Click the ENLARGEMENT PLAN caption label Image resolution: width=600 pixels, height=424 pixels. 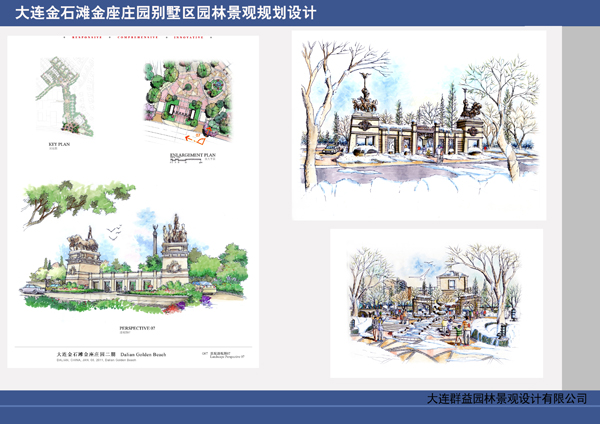point(193,157)
